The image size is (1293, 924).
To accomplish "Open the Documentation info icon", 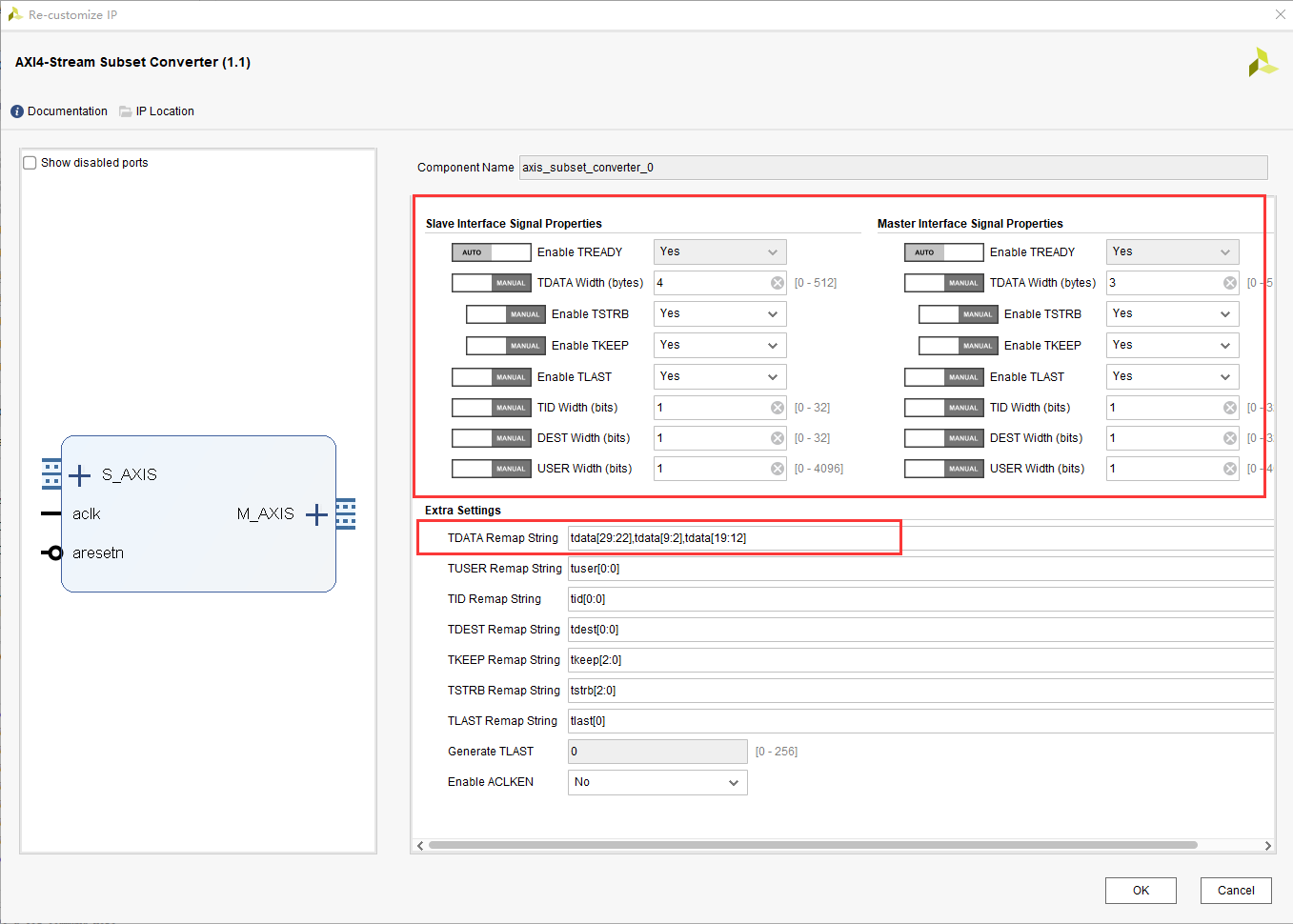I will coord(17,111).
